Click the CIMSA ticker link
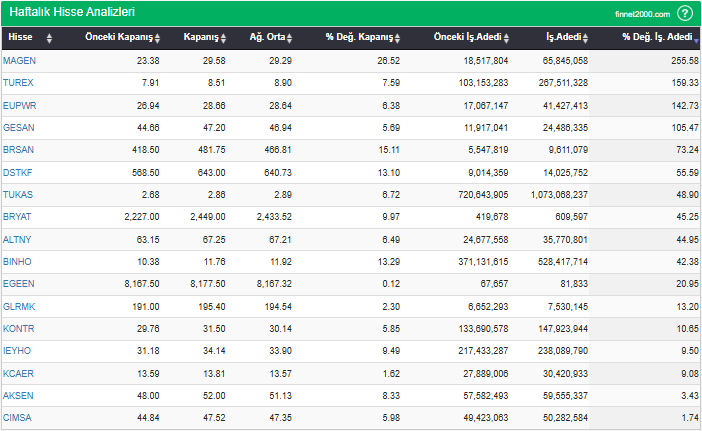Viewport: 702px width, 431px height. click(17, 416)
